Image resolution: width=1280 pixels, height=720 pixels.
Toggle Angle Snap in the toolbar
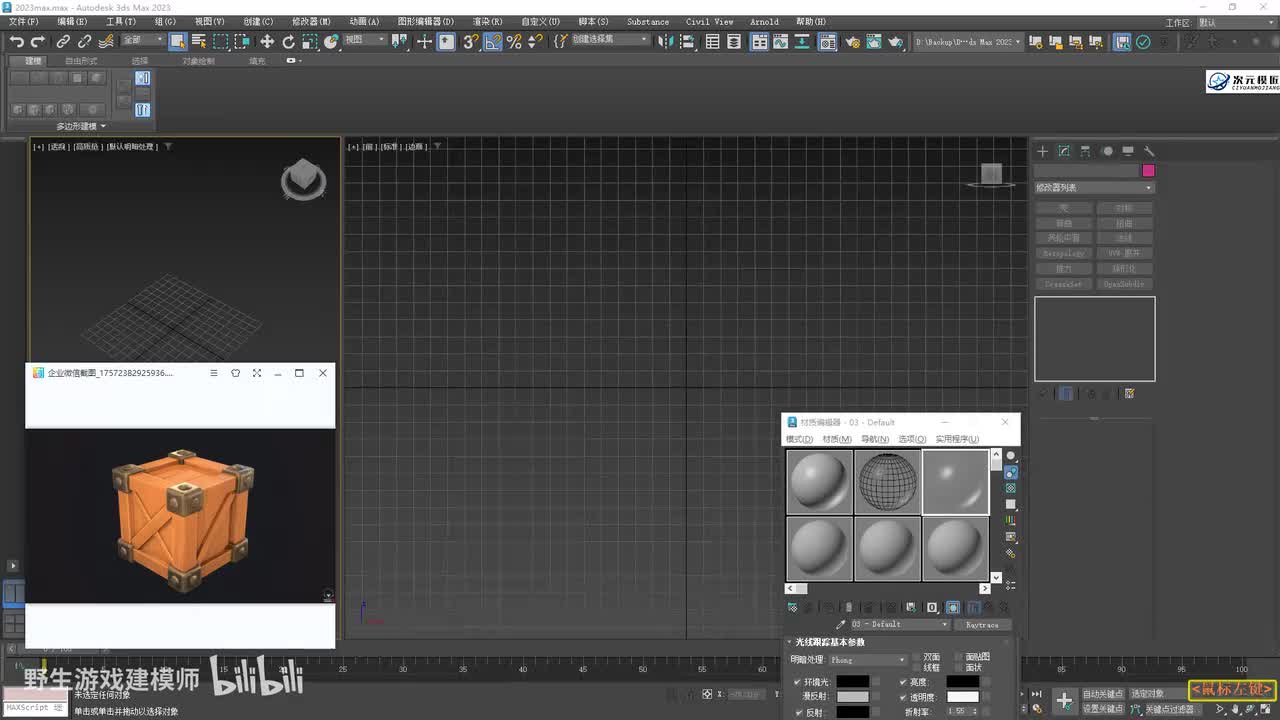[x=492, y=42]
